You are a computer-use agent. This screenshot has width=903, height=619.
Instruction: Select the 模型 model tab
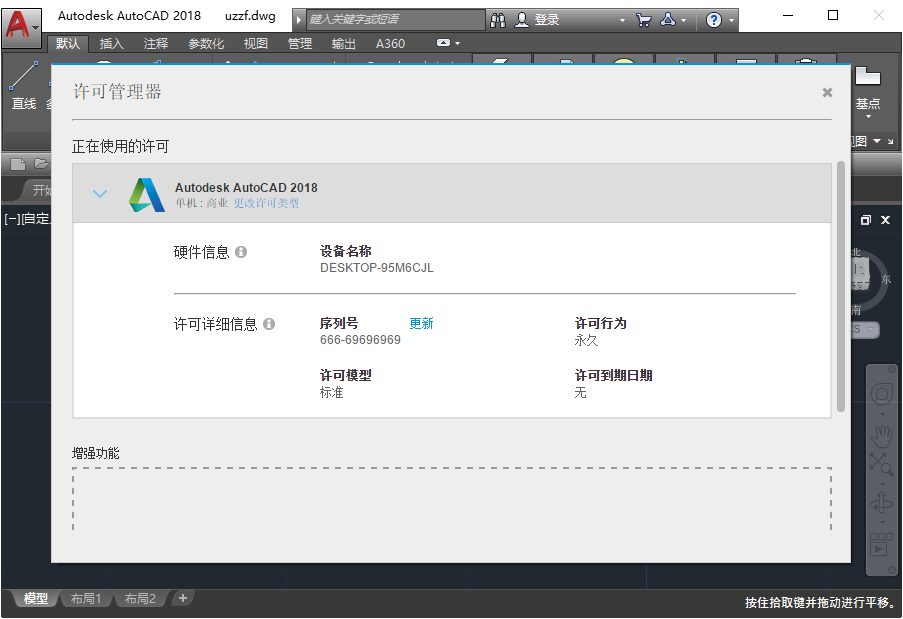pos(35,599)
